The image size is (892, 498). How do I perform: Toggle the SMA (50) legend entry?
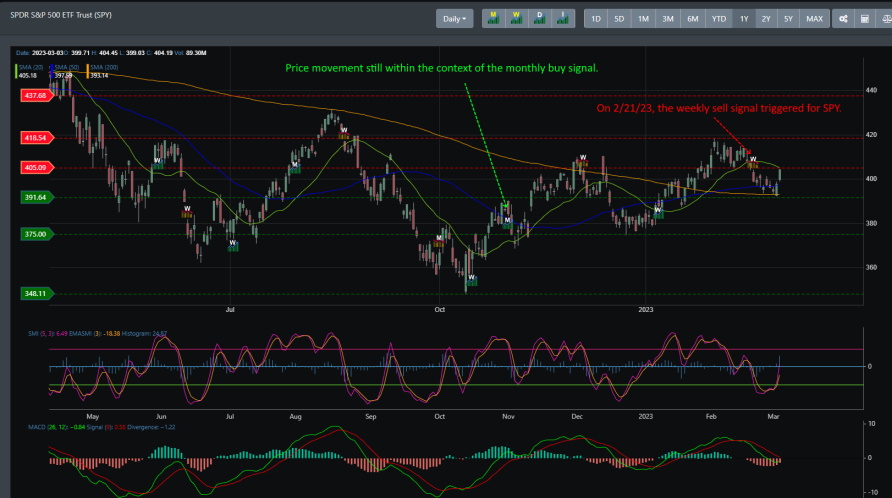pos(65,71)
